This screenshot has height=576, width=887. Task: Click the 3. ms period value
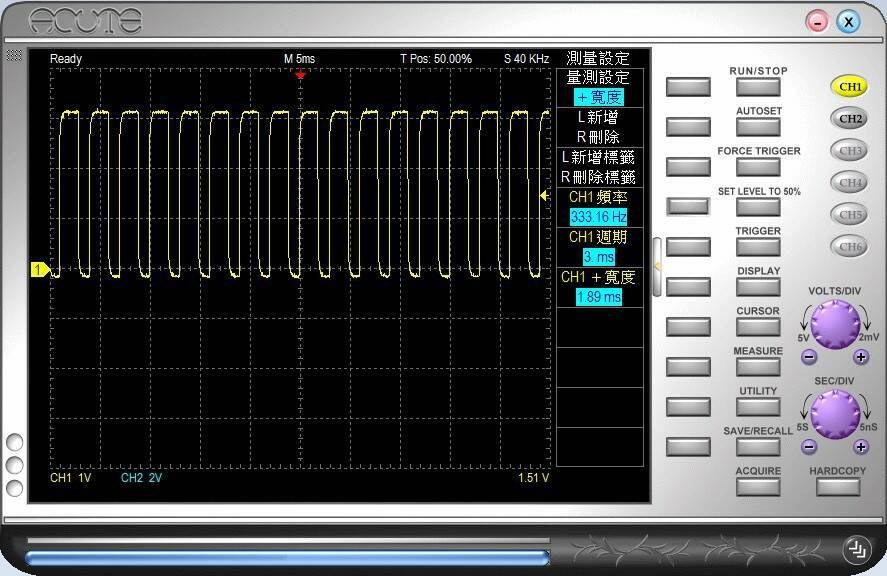[x=598, y=257]
